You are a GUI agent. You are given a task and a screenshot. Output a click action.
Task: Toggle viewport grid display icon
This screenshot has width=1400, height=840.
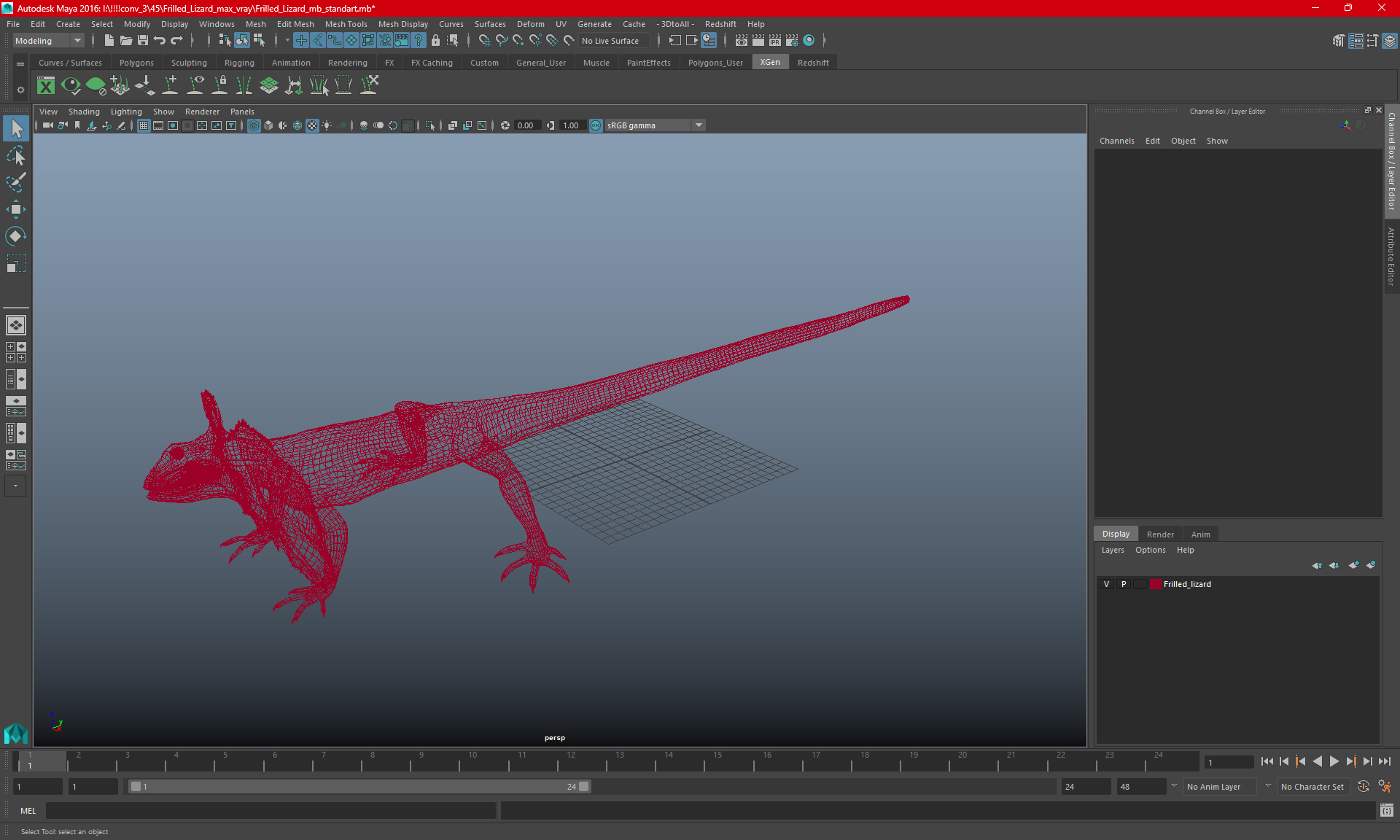[144, 125]
